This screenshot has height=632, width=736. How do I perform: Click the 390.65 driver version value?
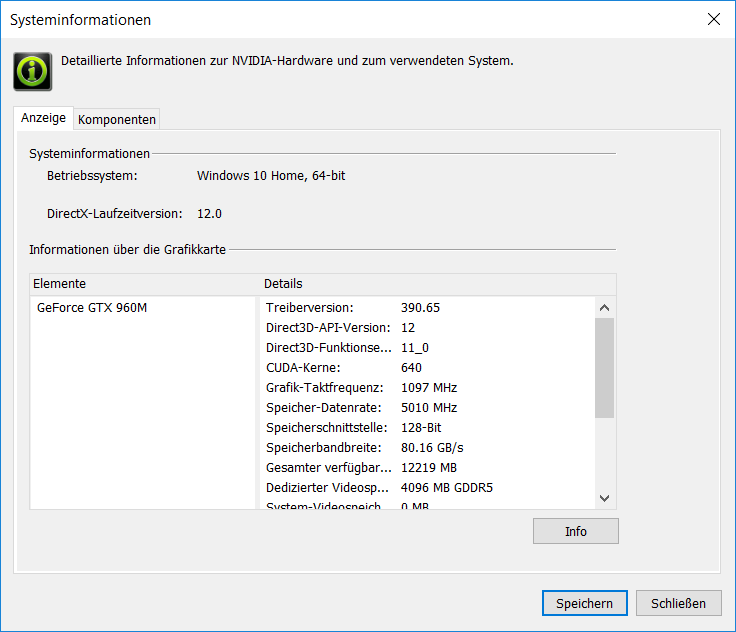point(420,308)
